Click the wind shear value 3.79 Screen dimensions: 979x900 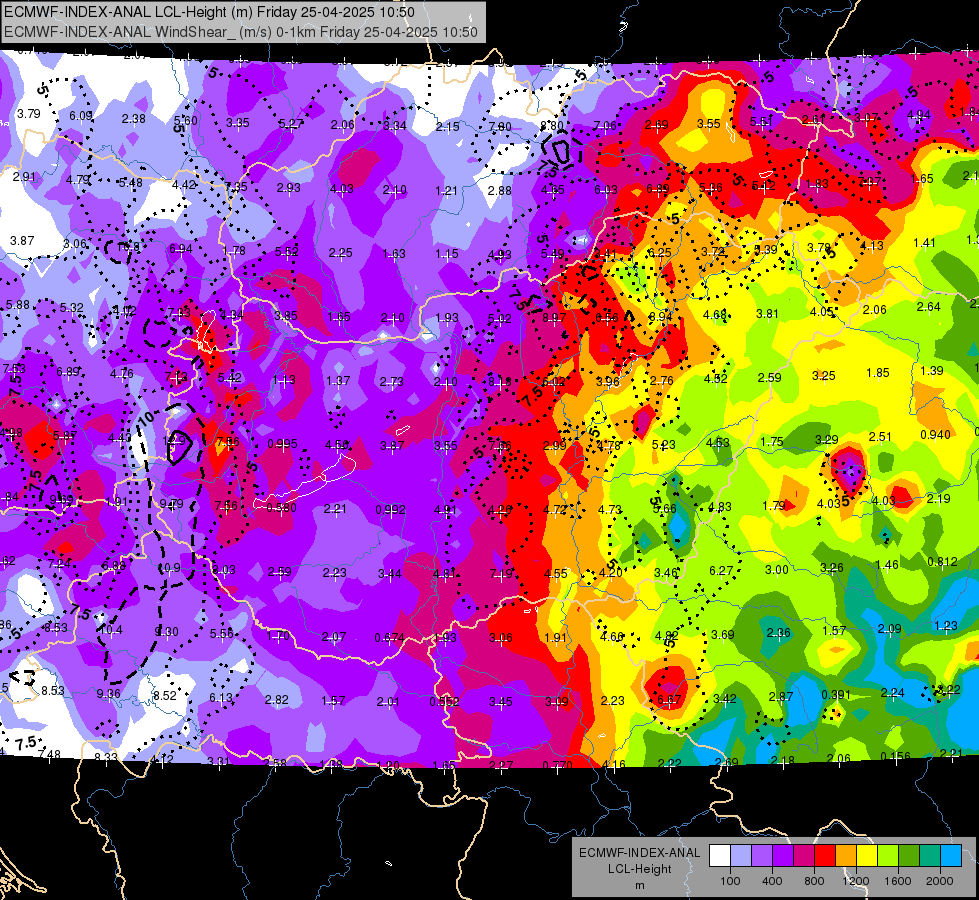[29, 114]
